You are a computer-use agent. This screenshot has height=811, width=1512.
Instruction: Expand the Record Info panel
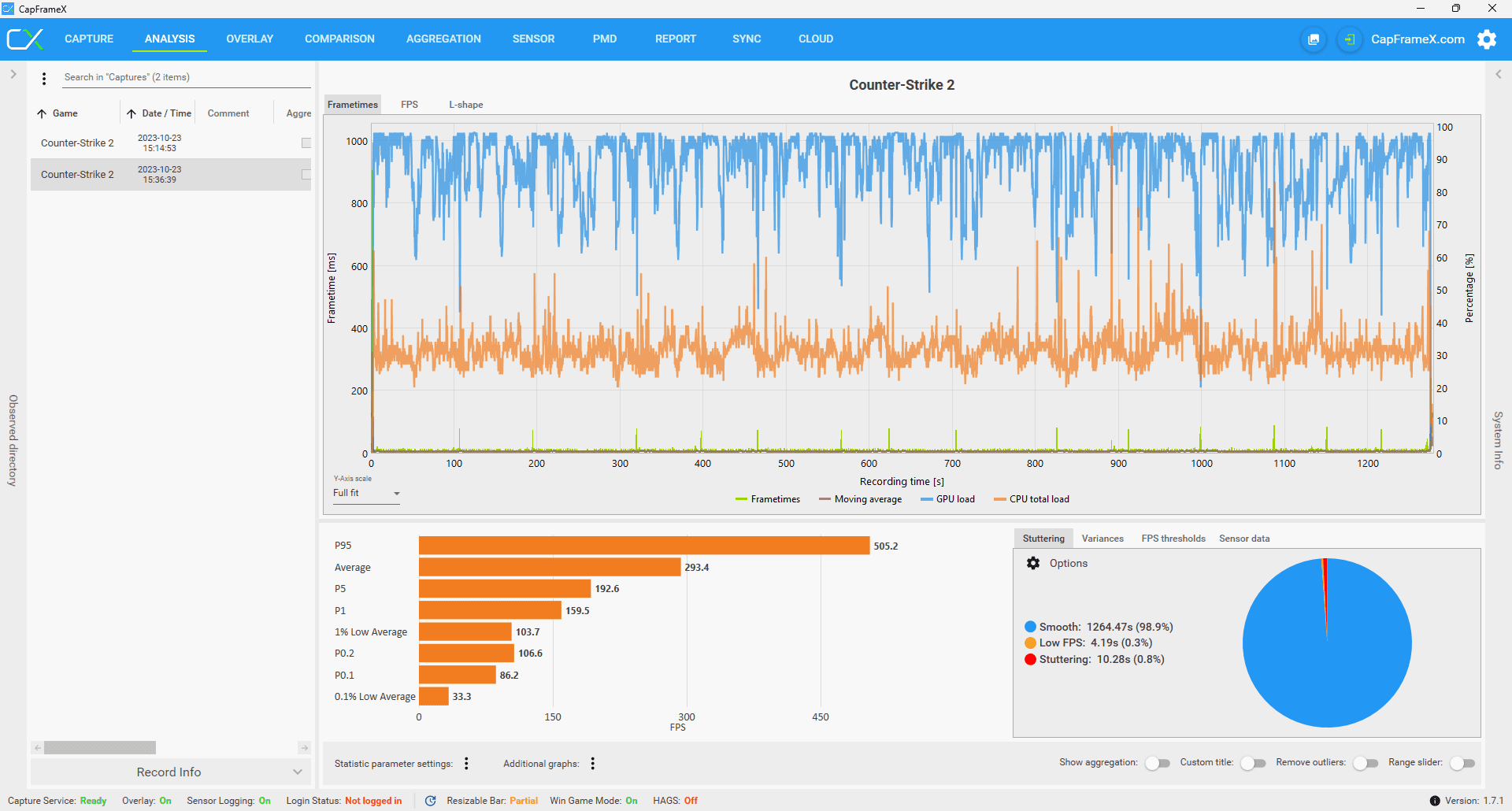[x=169, y=772]
